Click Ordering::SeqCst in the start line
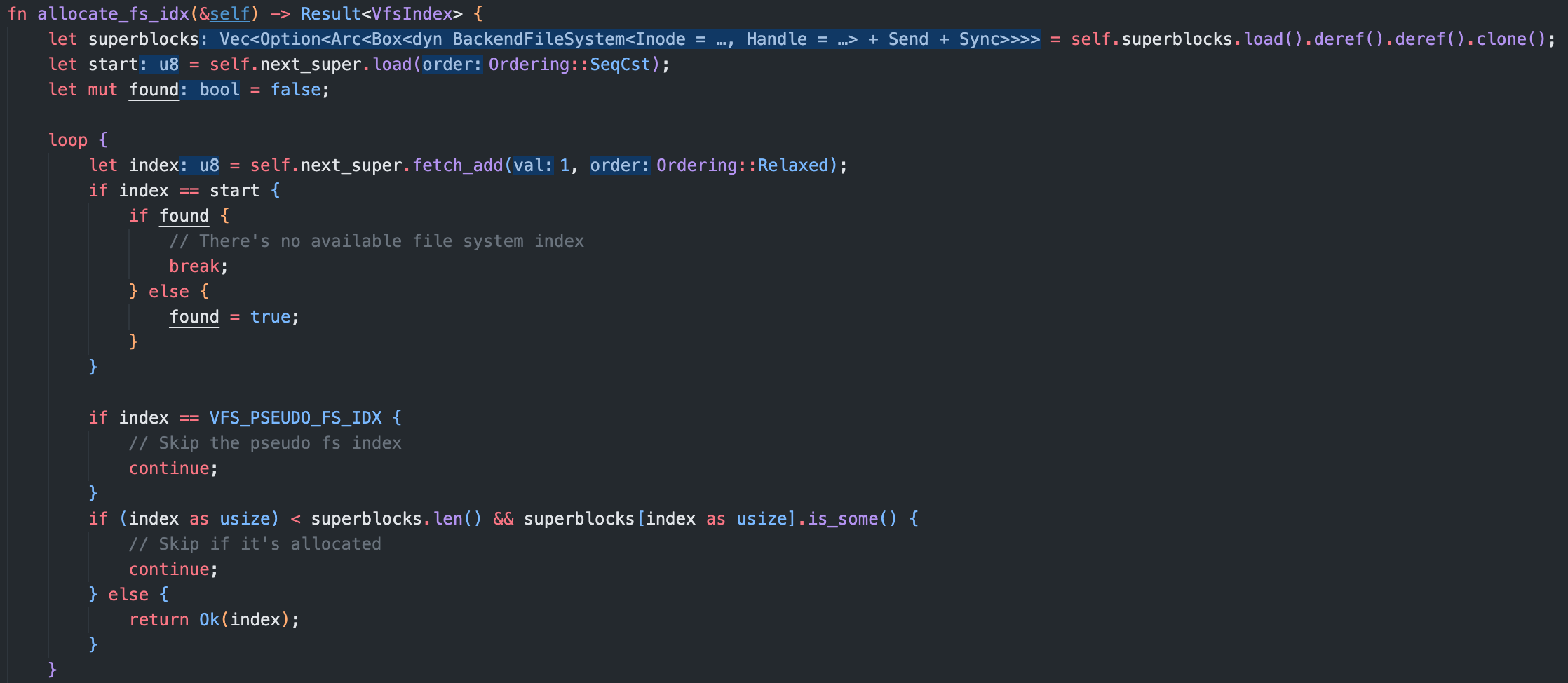The width and height of the screenshot is (1568, 683). click(x=569, y=65)
